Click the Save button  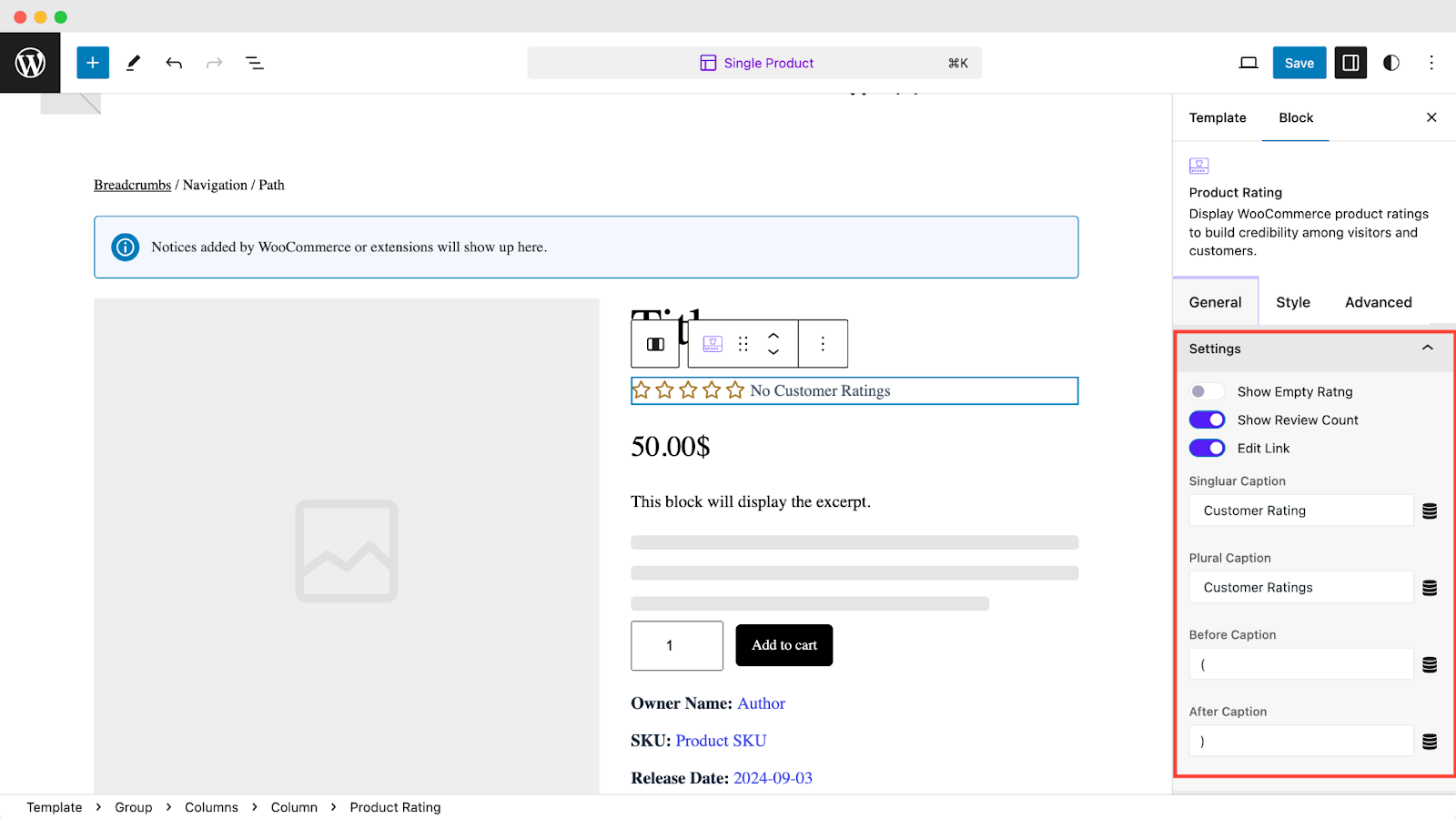(1299, 63)
